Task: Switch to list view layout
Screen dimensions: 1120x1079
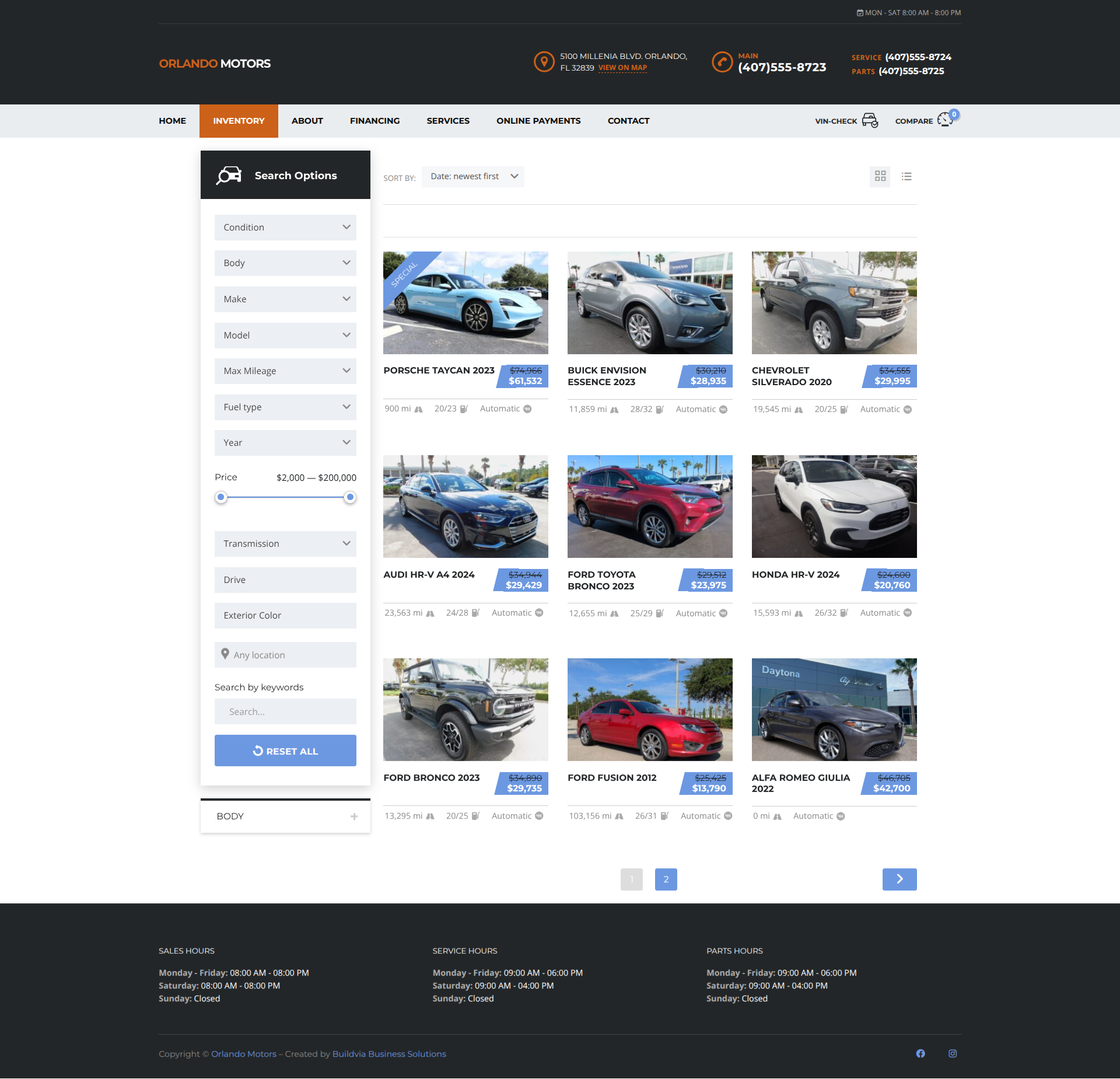Action: (x=906, y=176)
